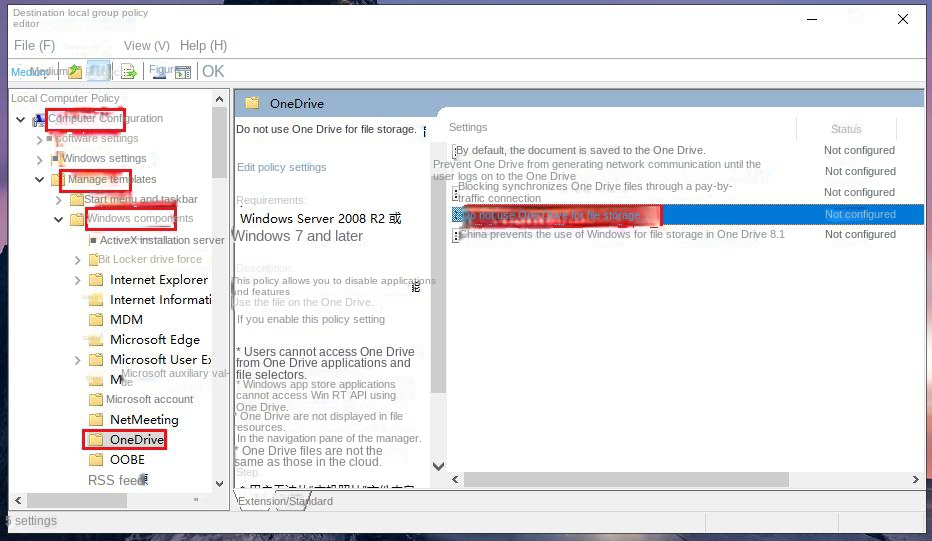Click the export list toolbar icon
Image resolution: width=932 pixels, height=541 pixels.
[128, 71]
